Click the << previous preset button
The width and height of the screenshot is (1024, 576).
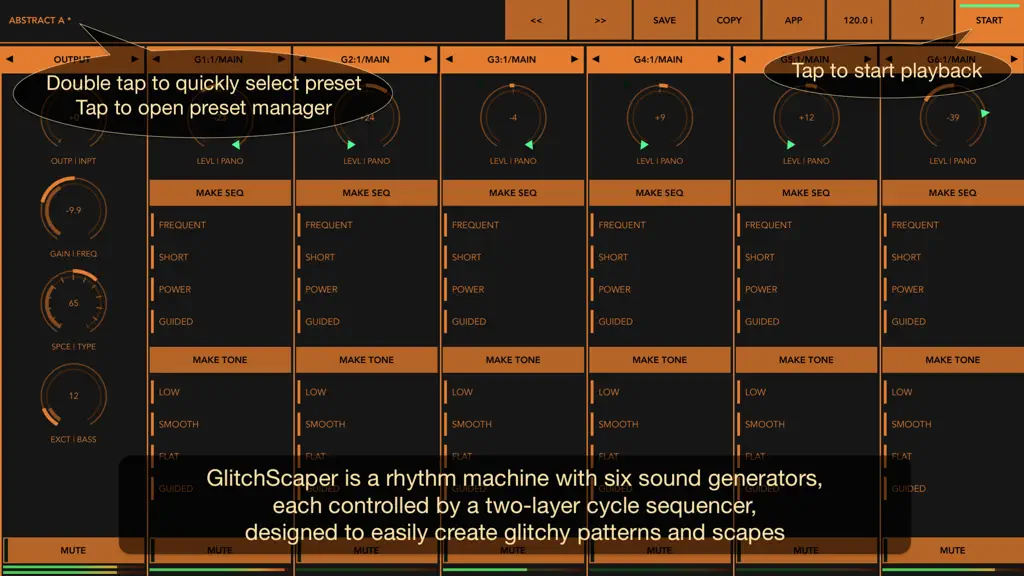pos(536,20)
